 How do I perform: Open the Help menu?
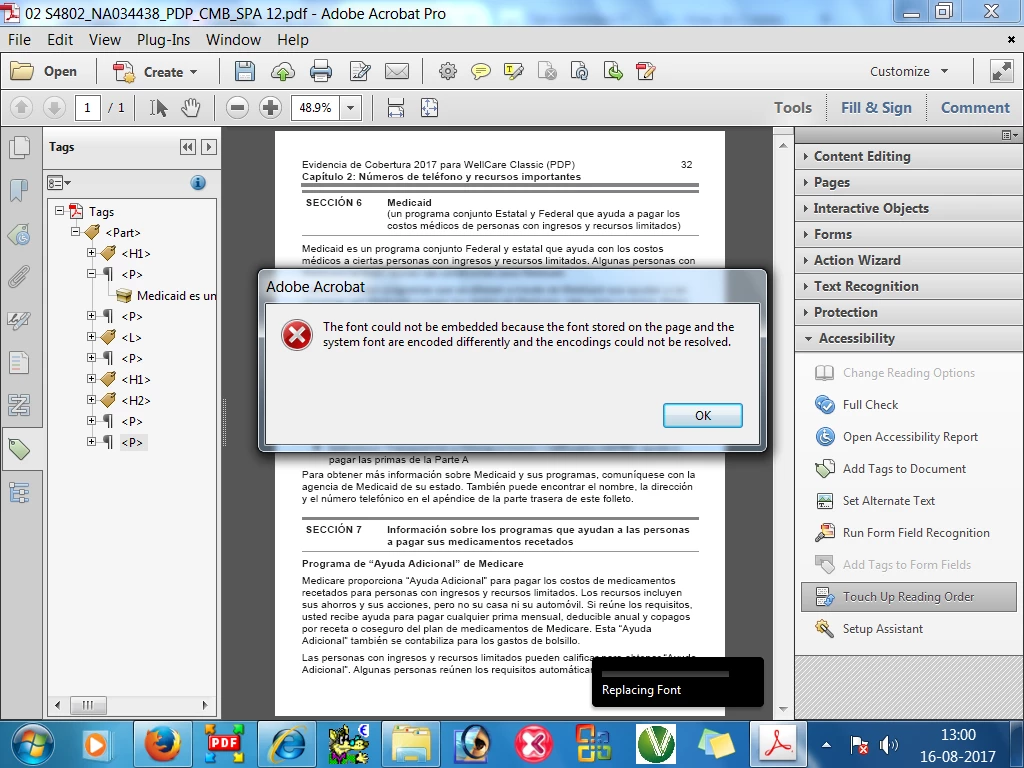click(293, 40)
